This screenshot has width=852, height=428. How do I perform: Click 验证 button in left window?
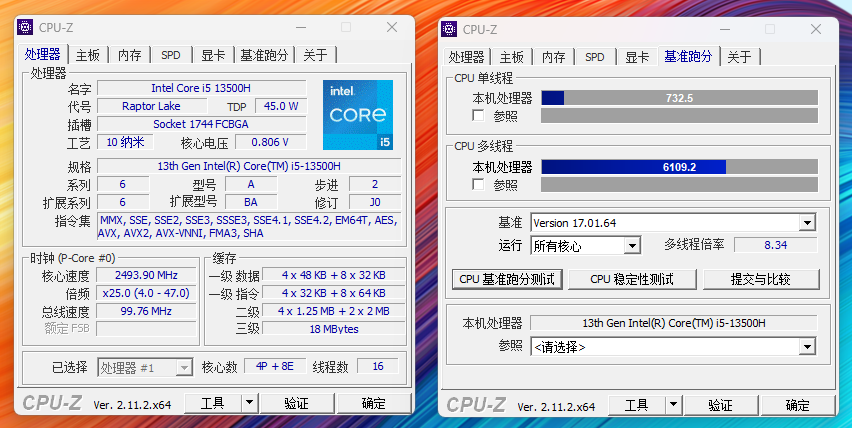point(297,403)
